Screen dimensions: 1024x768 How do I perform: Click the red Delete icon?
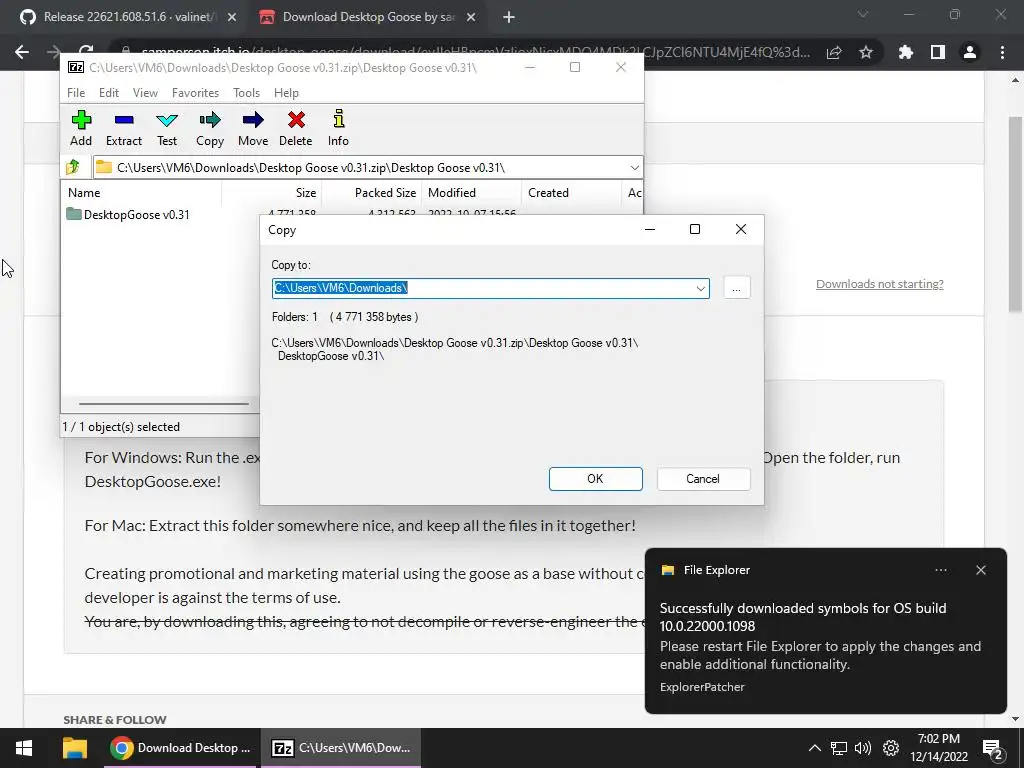click(x=296, y=128)
